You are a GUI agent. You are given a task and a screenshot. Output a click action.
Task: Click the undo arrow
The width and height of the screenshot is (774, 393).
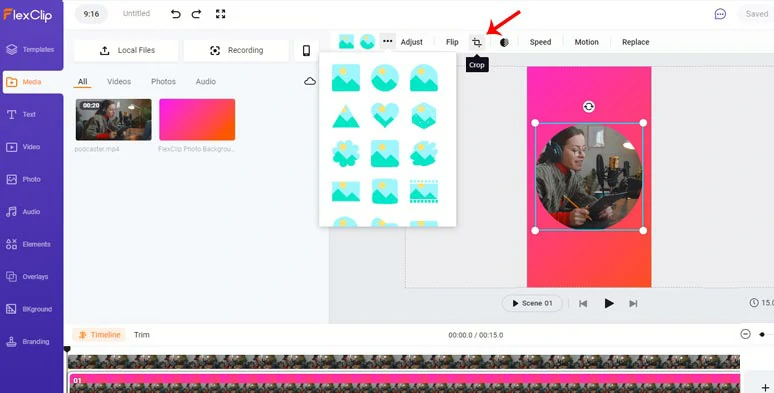[x=175, y=14]
